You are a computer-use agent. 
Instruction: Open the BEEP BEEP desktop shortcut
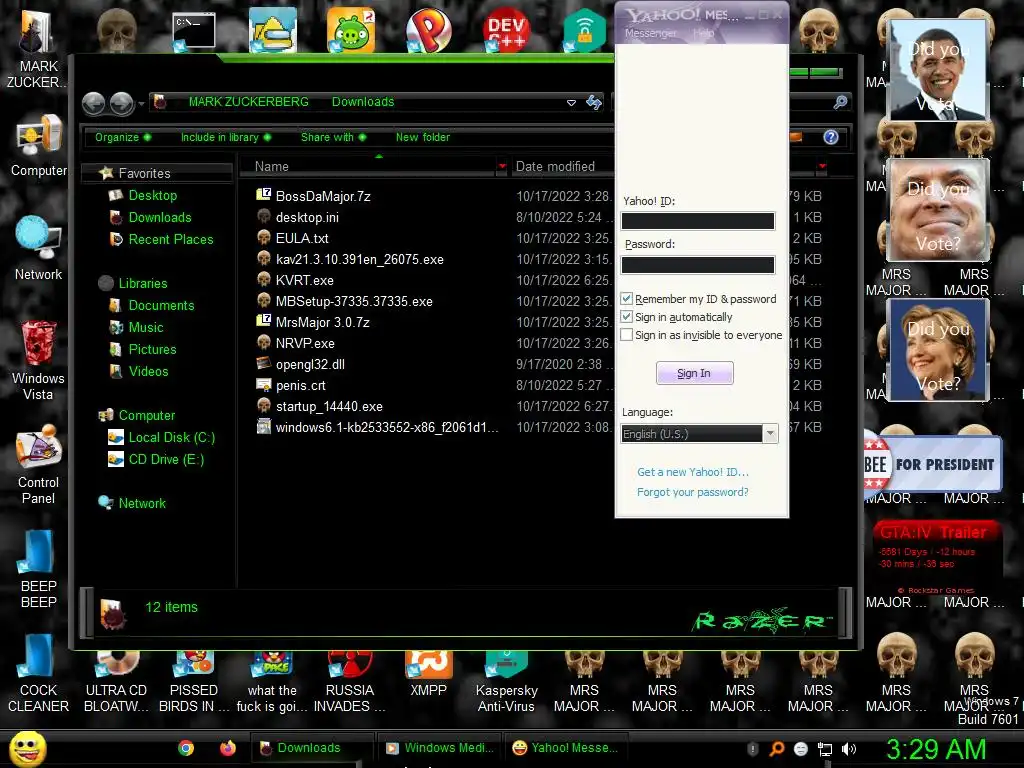[x=39, y=569]
